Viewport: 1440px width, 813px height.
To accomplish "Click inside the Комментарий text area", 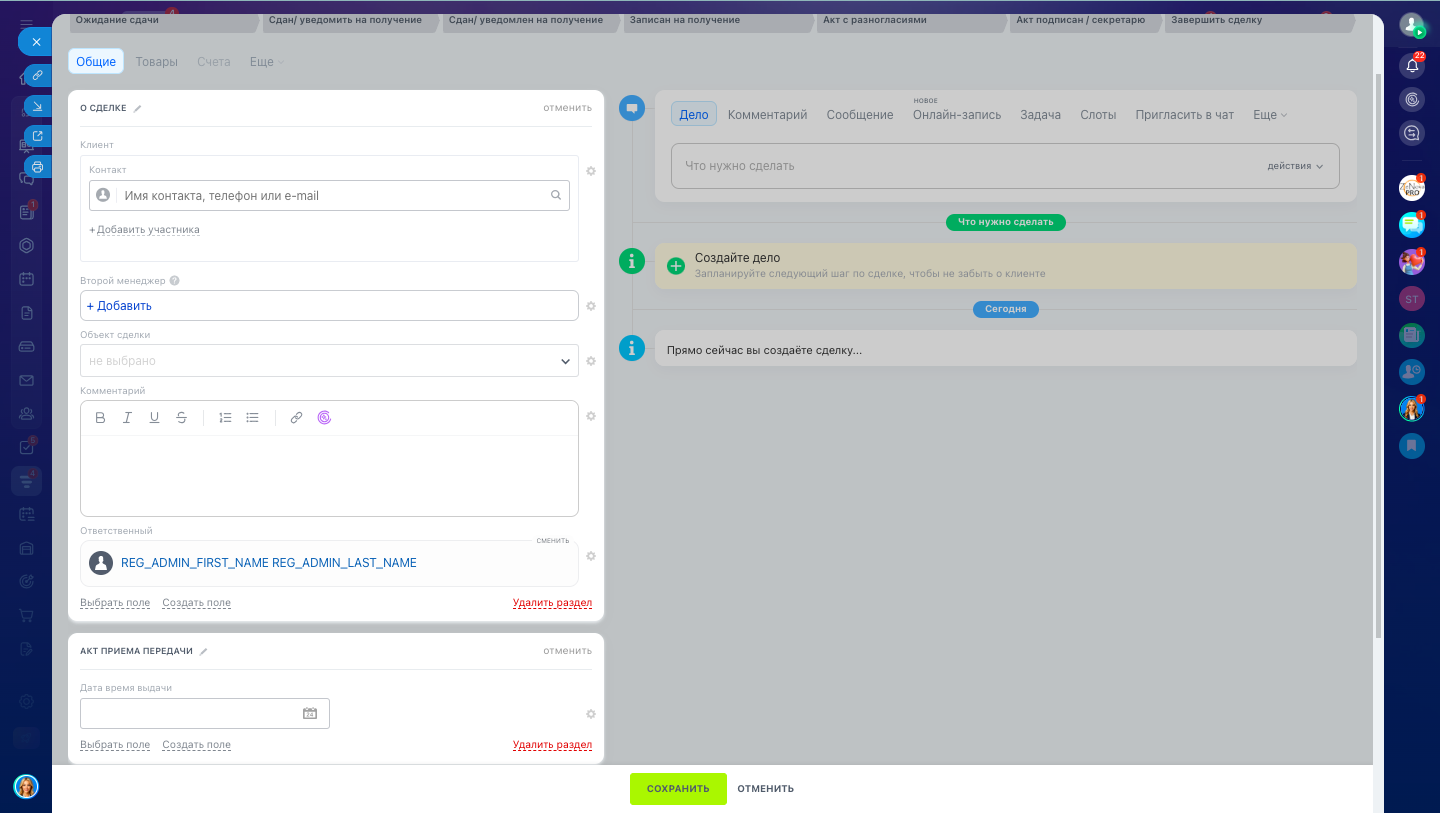I will click(x=329, y=476).
